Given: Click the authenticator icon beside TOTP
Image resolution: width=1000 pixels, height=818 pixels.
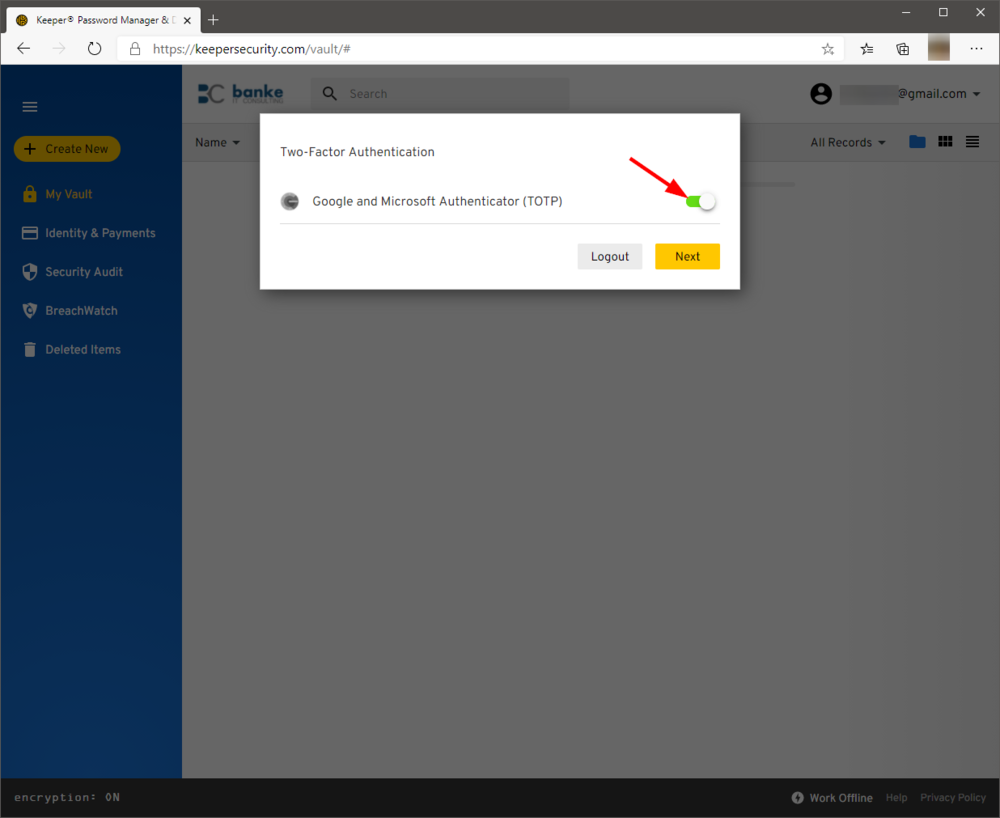Looking at the screenshot, I should (290, 201).
